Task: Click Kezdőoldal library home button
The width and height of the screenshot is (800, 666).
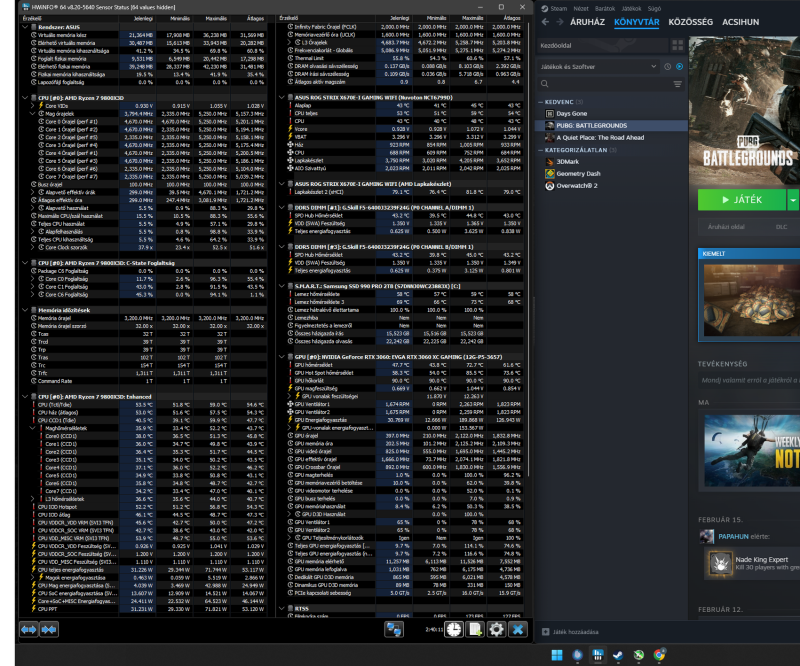Action: (x=603, y=45)
